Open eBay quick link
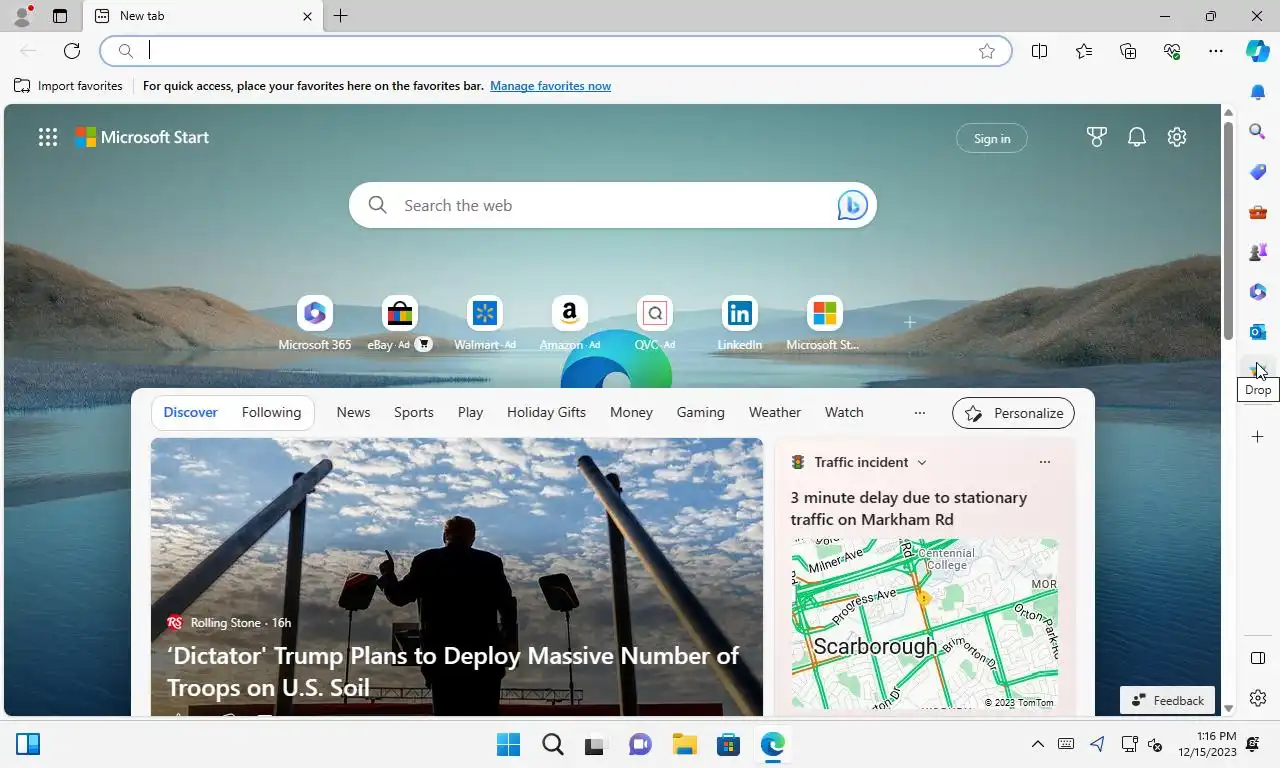This screenshot has height=768, width=1280. (x=400, y=324)
